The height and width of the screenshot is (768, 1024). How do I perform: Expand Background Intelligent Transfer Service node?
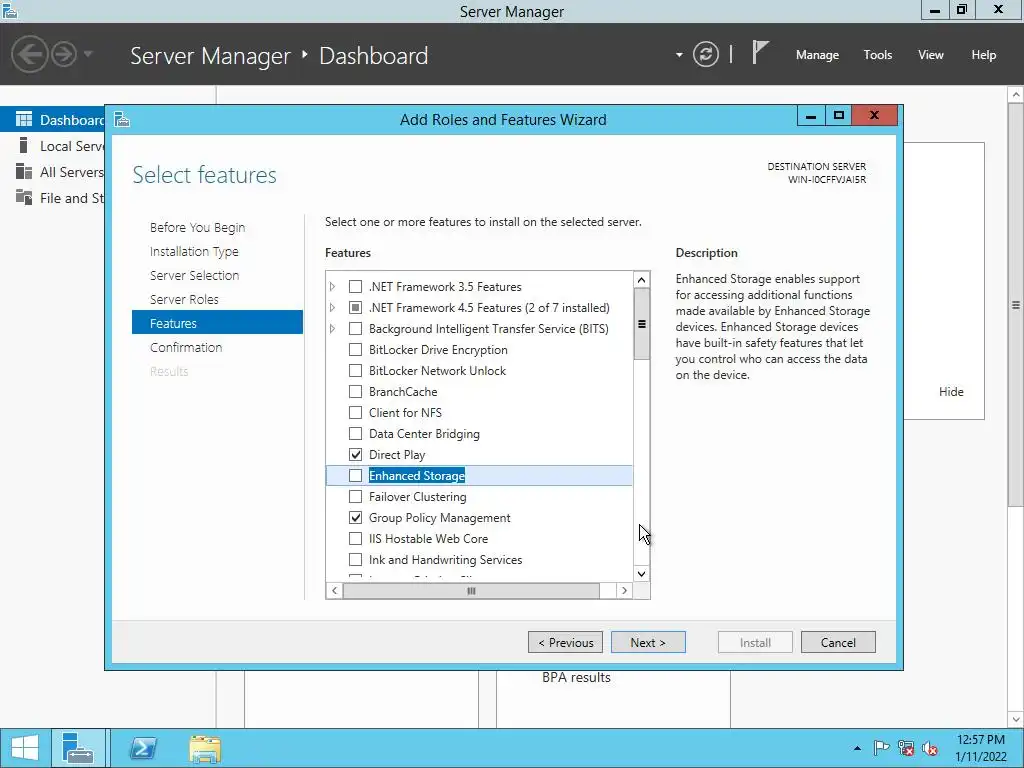click(x=332, y=328)
